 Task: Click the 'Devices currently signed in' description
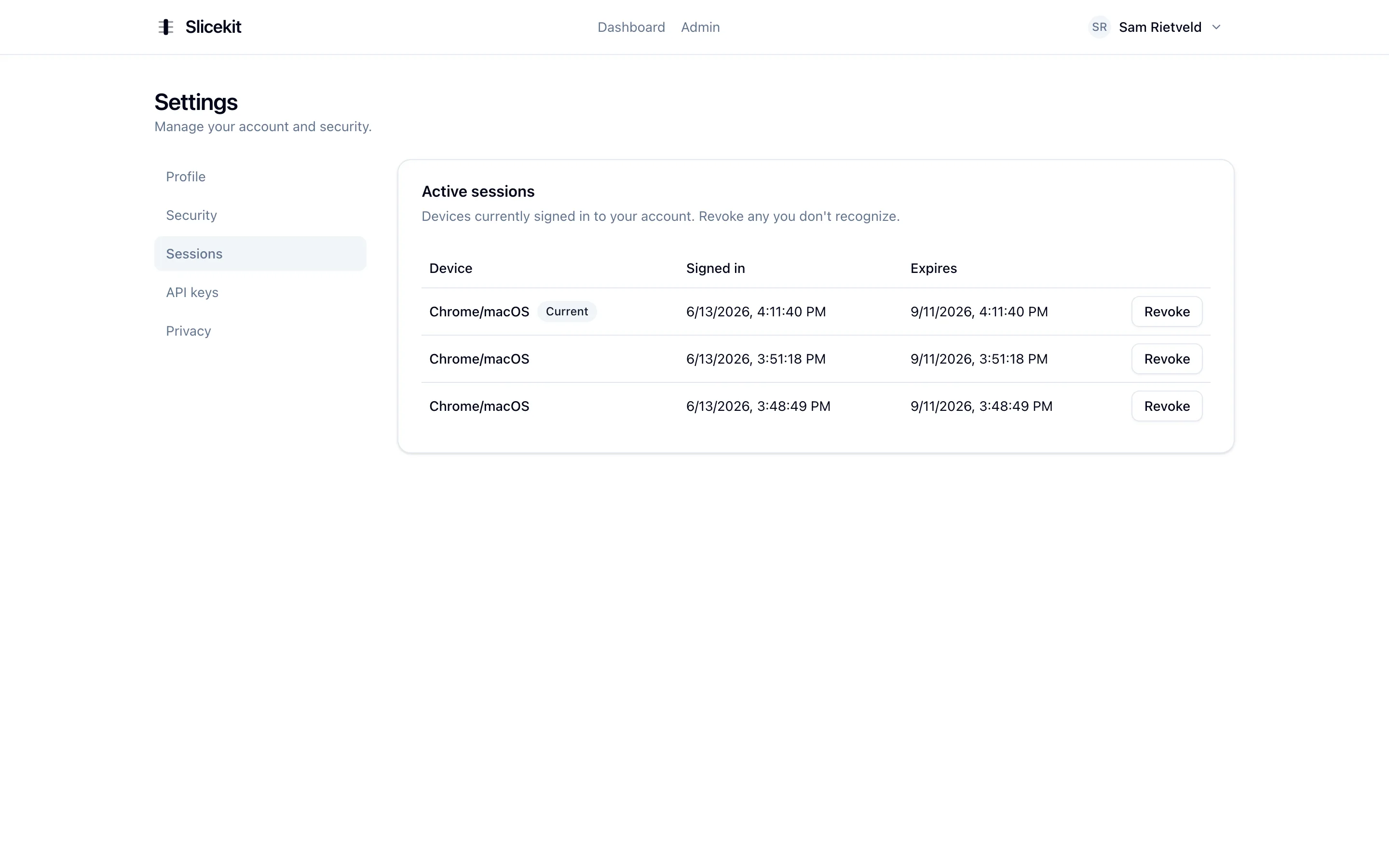pos(661,216)
